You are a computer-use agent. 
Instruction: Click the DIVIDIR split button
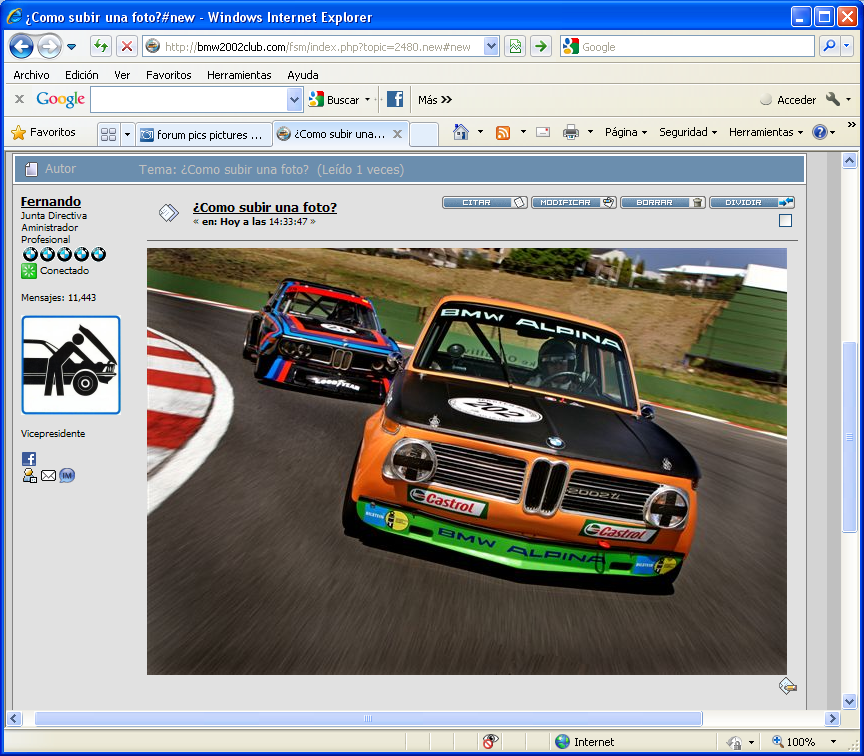(752, 202)
